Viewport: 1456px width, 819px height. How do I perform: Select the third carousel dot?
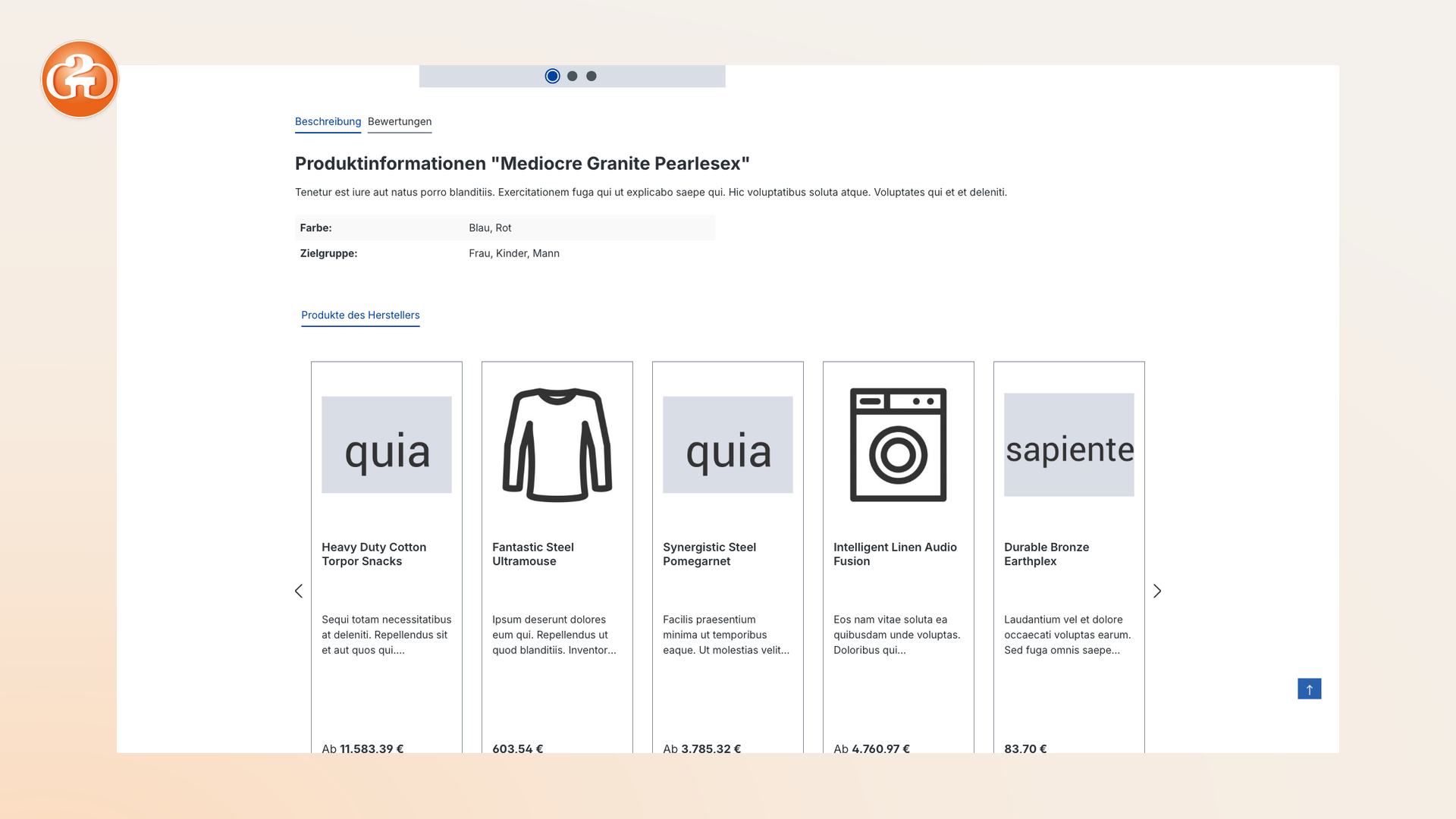[591, 76]
